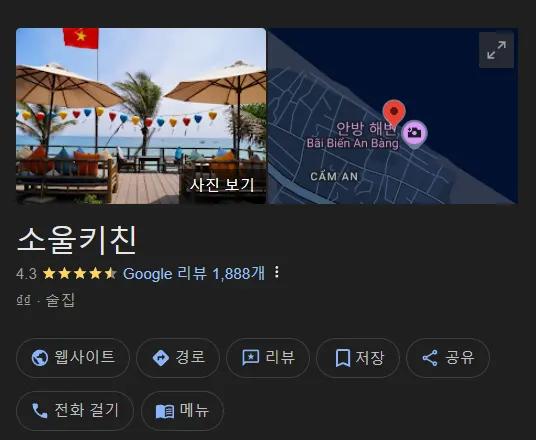Open the Google 리뷰 1,888개 link
536x440 pixels.
click(194, 274)
